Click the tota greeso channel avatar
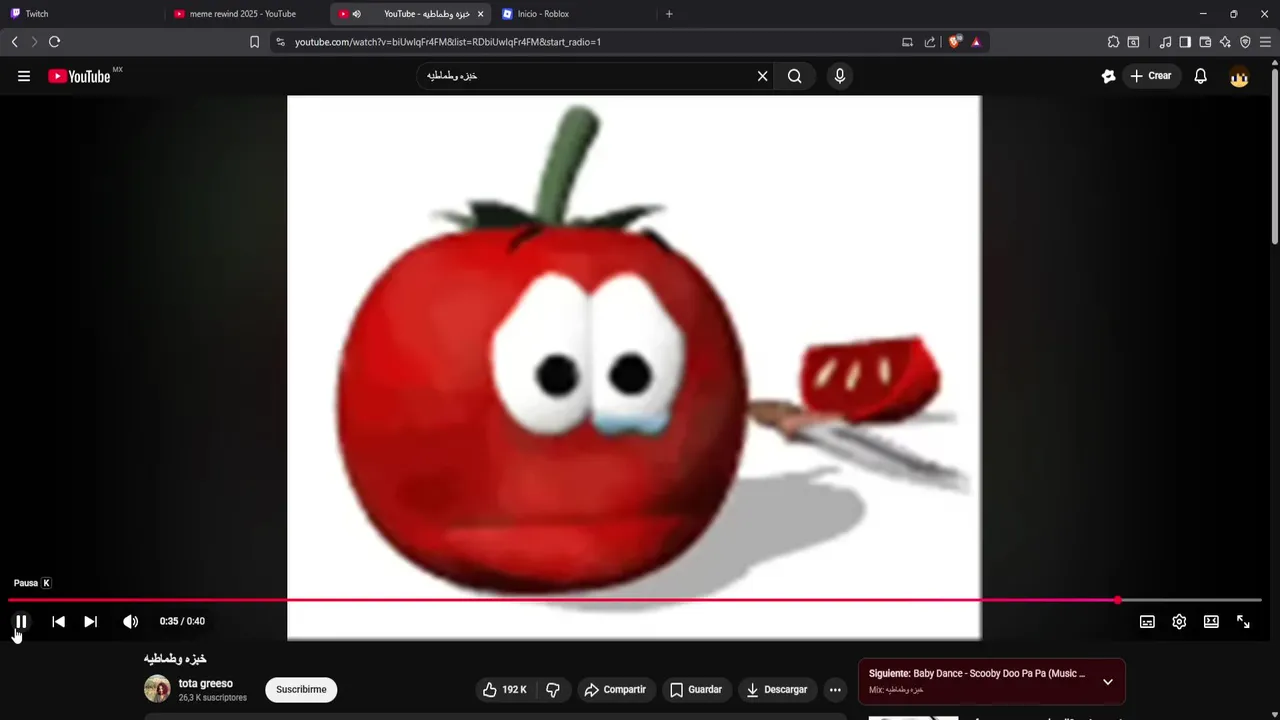Viewport: 1280px width, 720px height. (157, 689)
